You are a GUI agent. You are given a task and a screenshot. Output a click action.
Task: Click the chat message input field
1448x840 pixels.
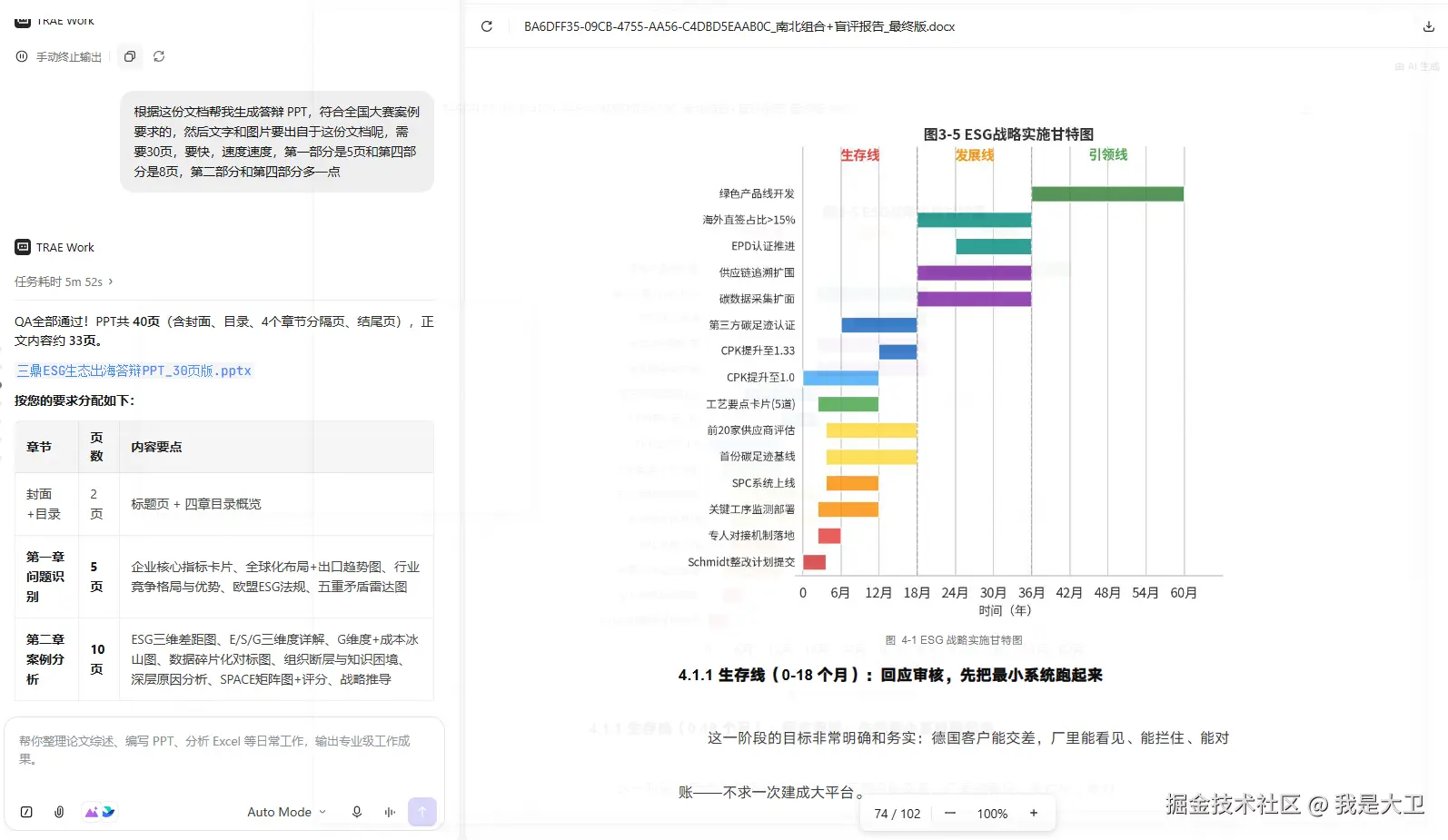pyautogui.click(x=223, y=750)
